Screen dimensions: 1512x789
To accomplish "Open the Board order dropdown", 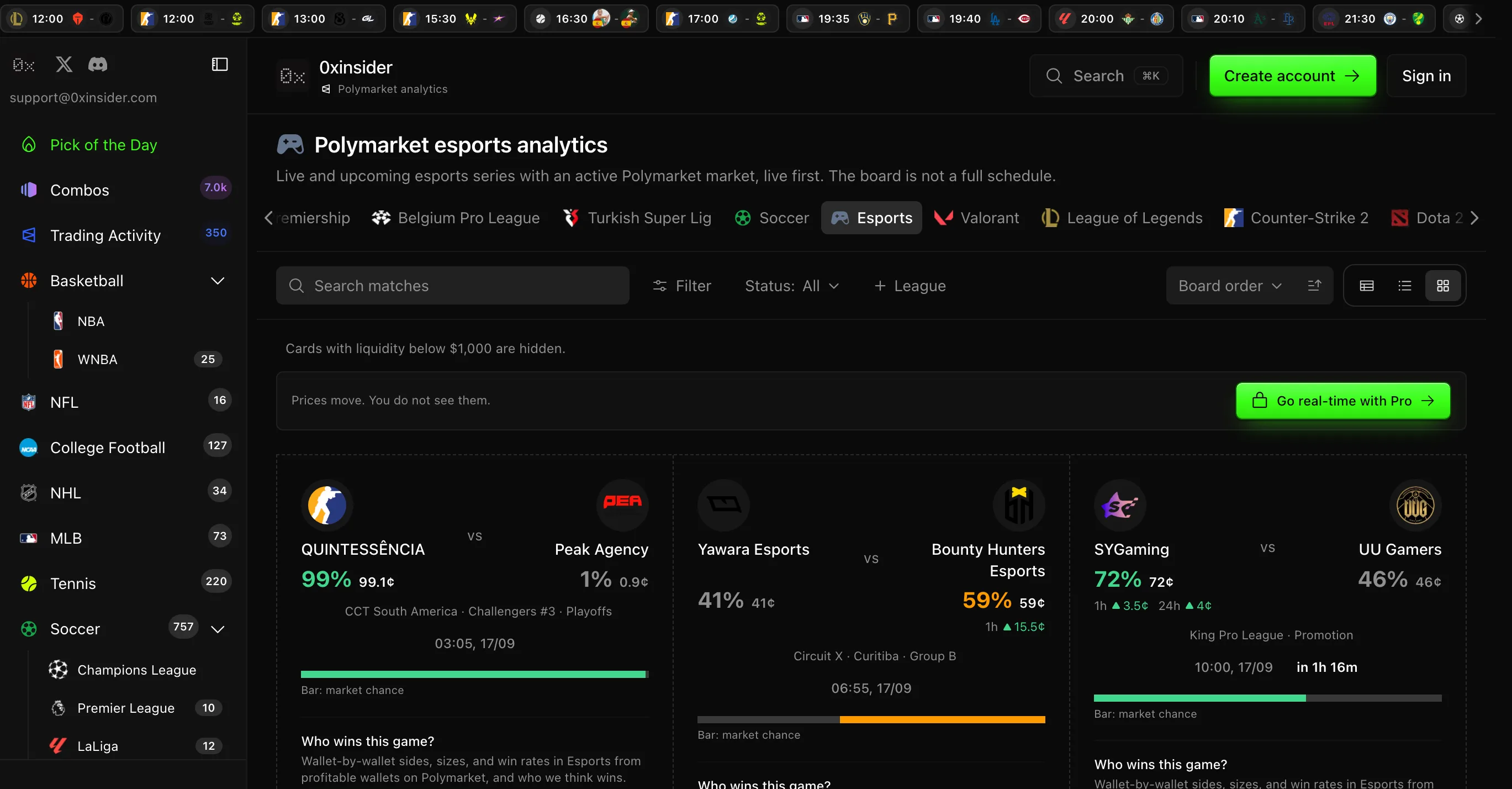I will [x=1230, y=286].
